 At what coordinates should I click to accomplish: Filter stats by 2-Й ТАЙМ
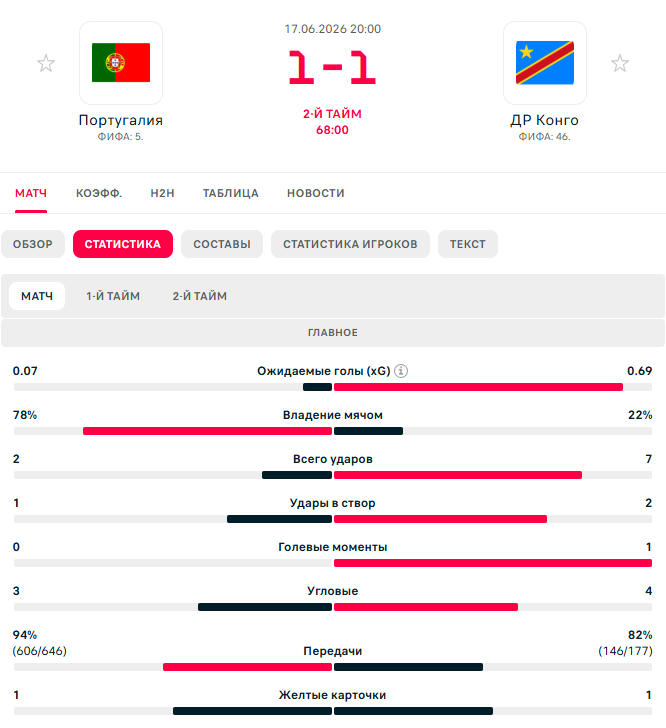click(200, 296)
